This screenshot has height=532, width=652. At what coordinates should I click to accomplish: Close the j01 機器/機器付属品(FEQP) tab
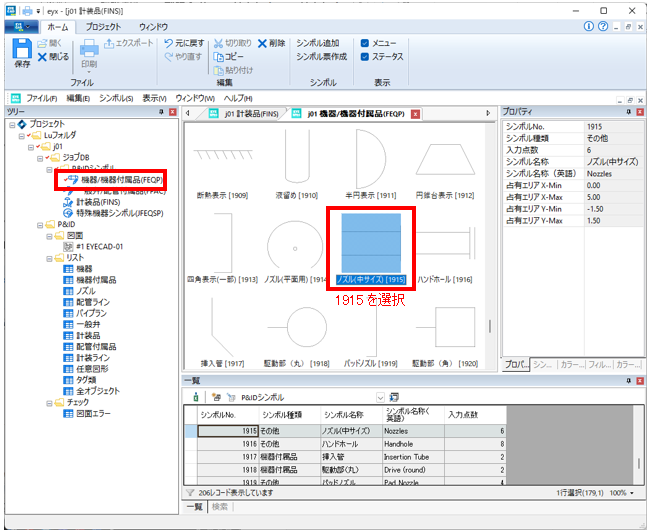(x=415, y=114)
